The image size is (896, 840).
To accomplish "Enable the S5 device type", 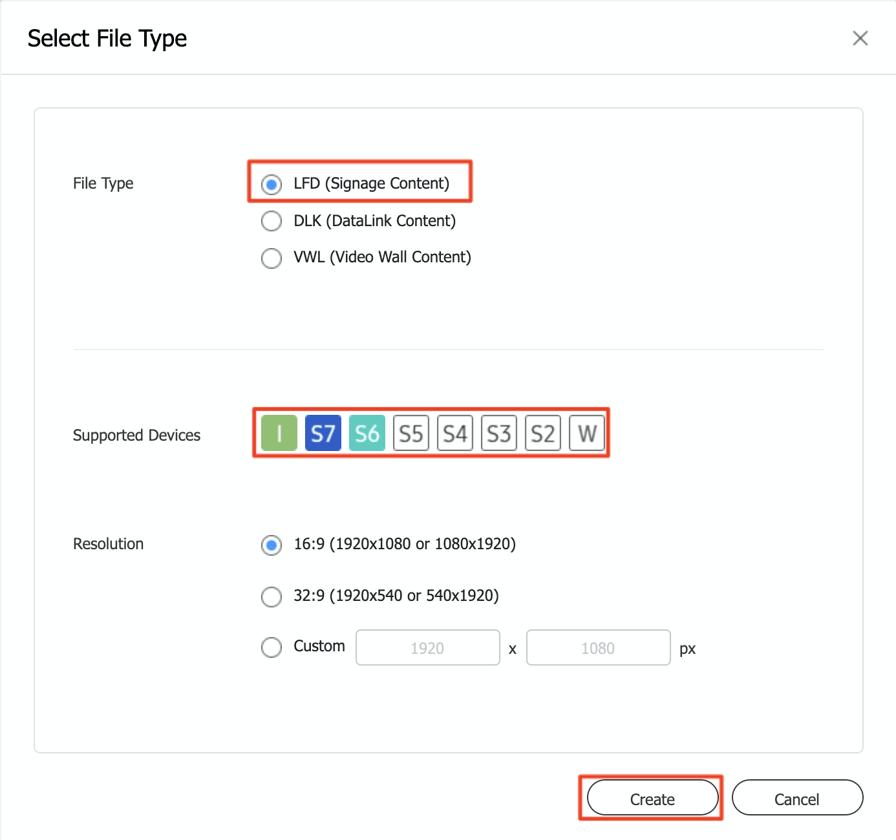I will coord(411,432).
